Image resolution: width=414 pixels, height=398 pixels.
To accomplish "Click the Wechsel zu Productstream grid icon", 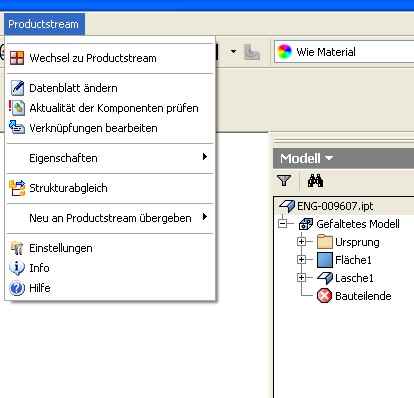I will pos(17,58).
